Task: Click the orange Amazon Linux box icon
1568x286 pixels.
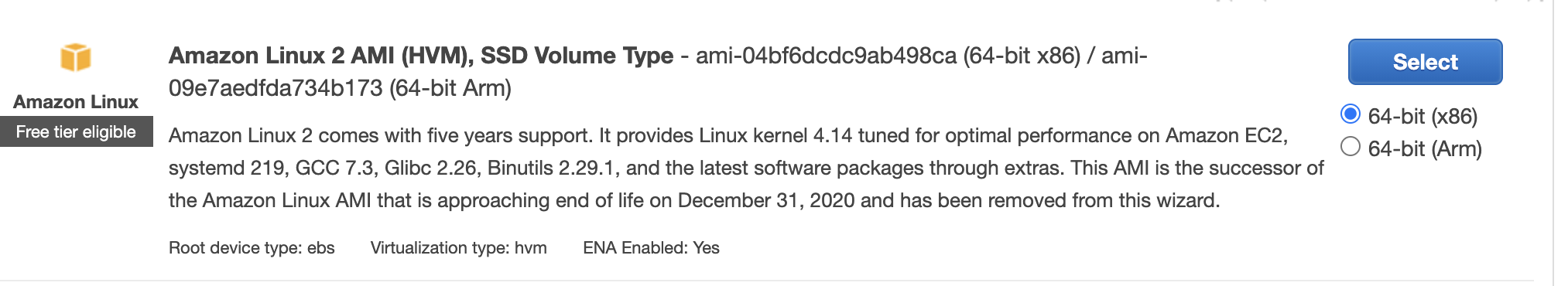Action: point(76,57)
